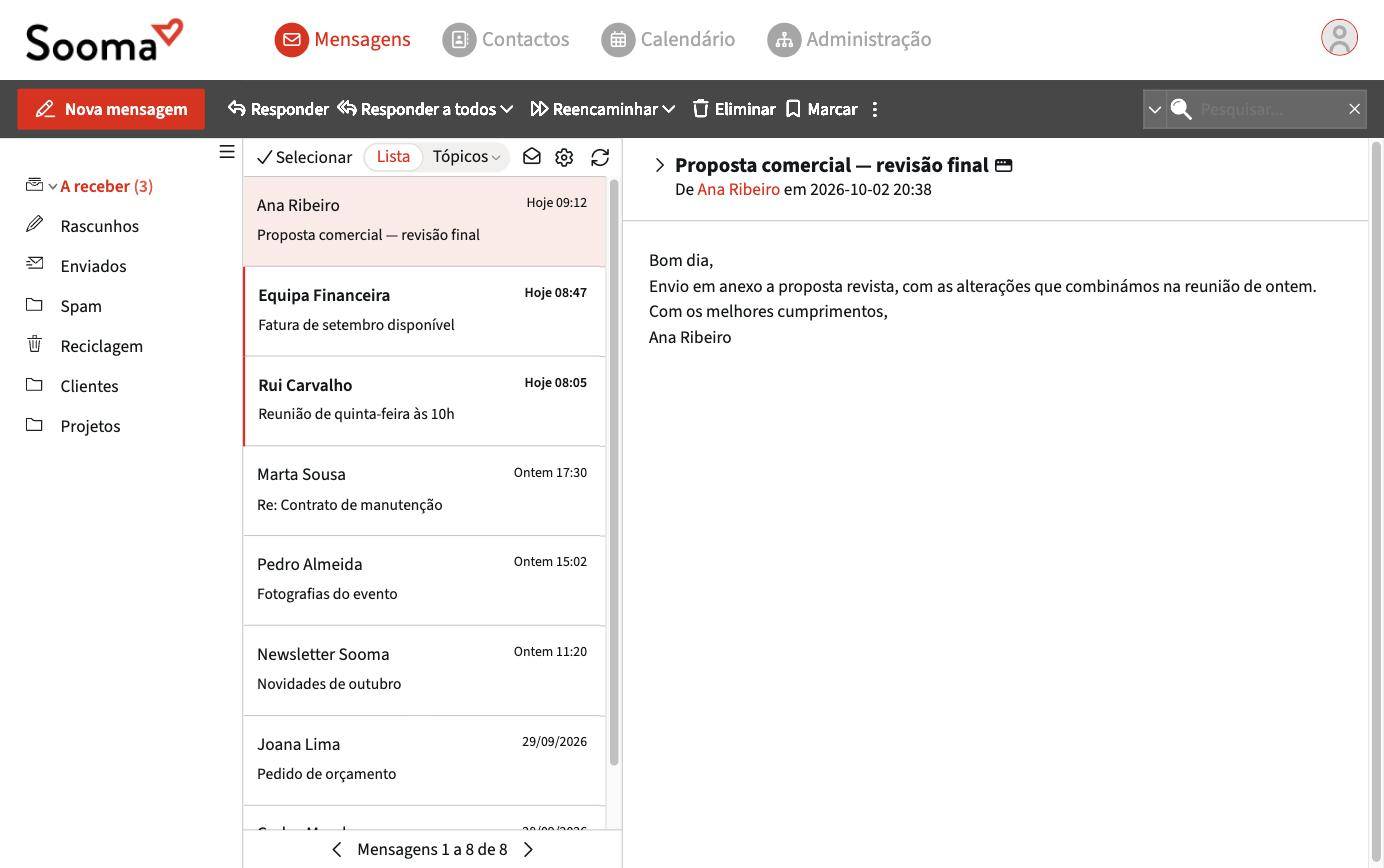This screenshot has width=1384, height=868.
Task: Open the Tópicos dropdown arrow
Action: pos(496,158)
